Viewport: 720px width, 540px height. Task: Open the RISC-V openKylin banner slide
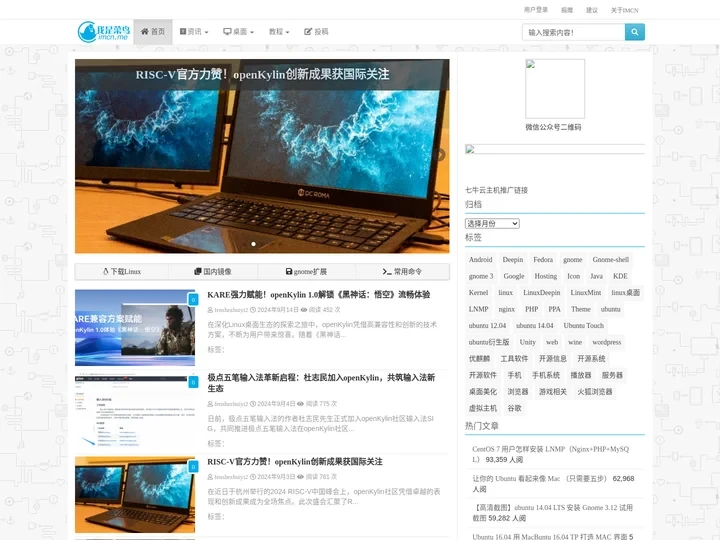[x=262, y=156]
